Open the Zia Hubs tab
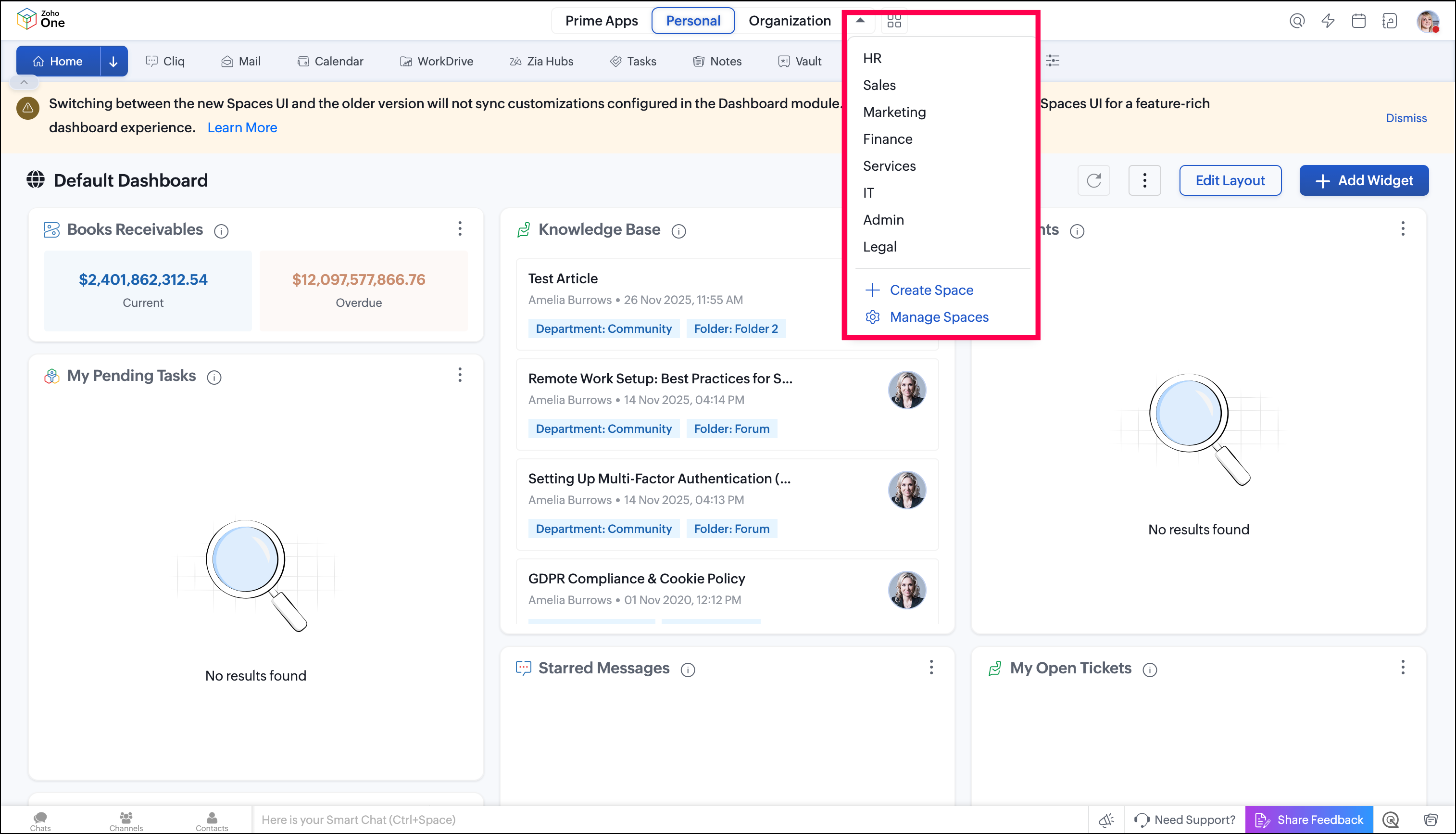This screenshot has width=1456, height=834. point(541,61)
